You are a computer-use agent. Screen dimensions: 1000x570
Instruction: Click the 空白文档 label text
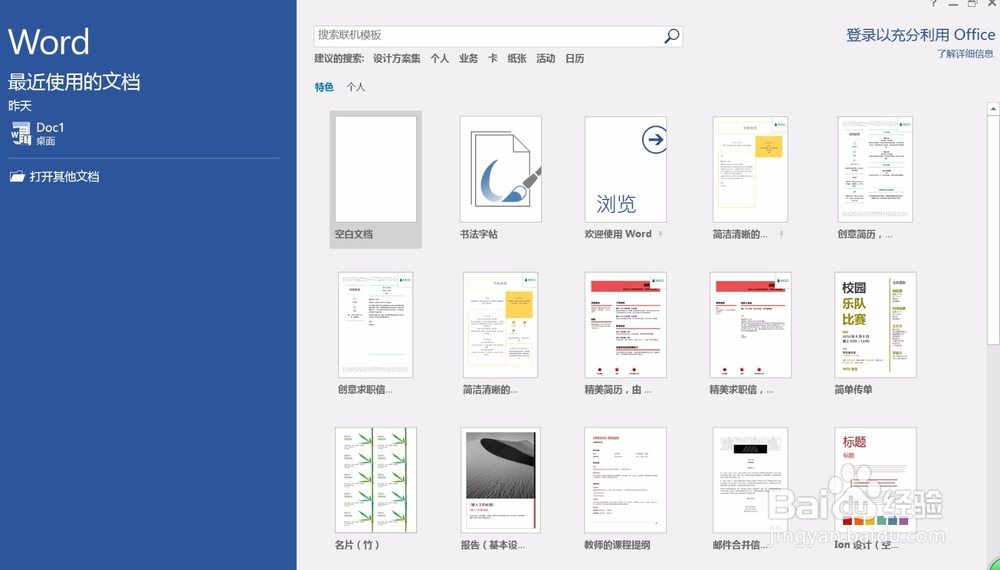[x=353, y=234]
